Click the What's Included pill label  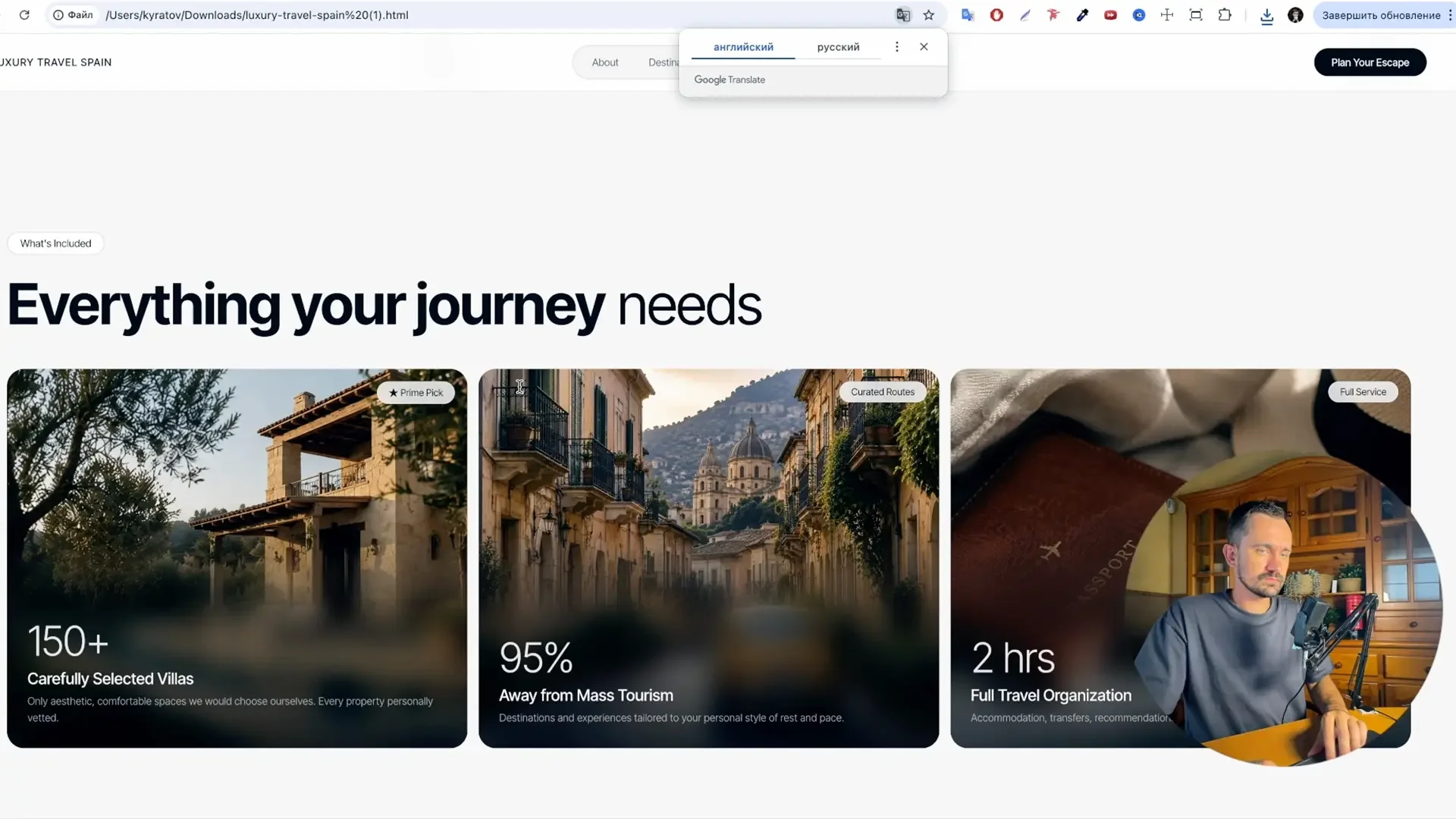55,243
